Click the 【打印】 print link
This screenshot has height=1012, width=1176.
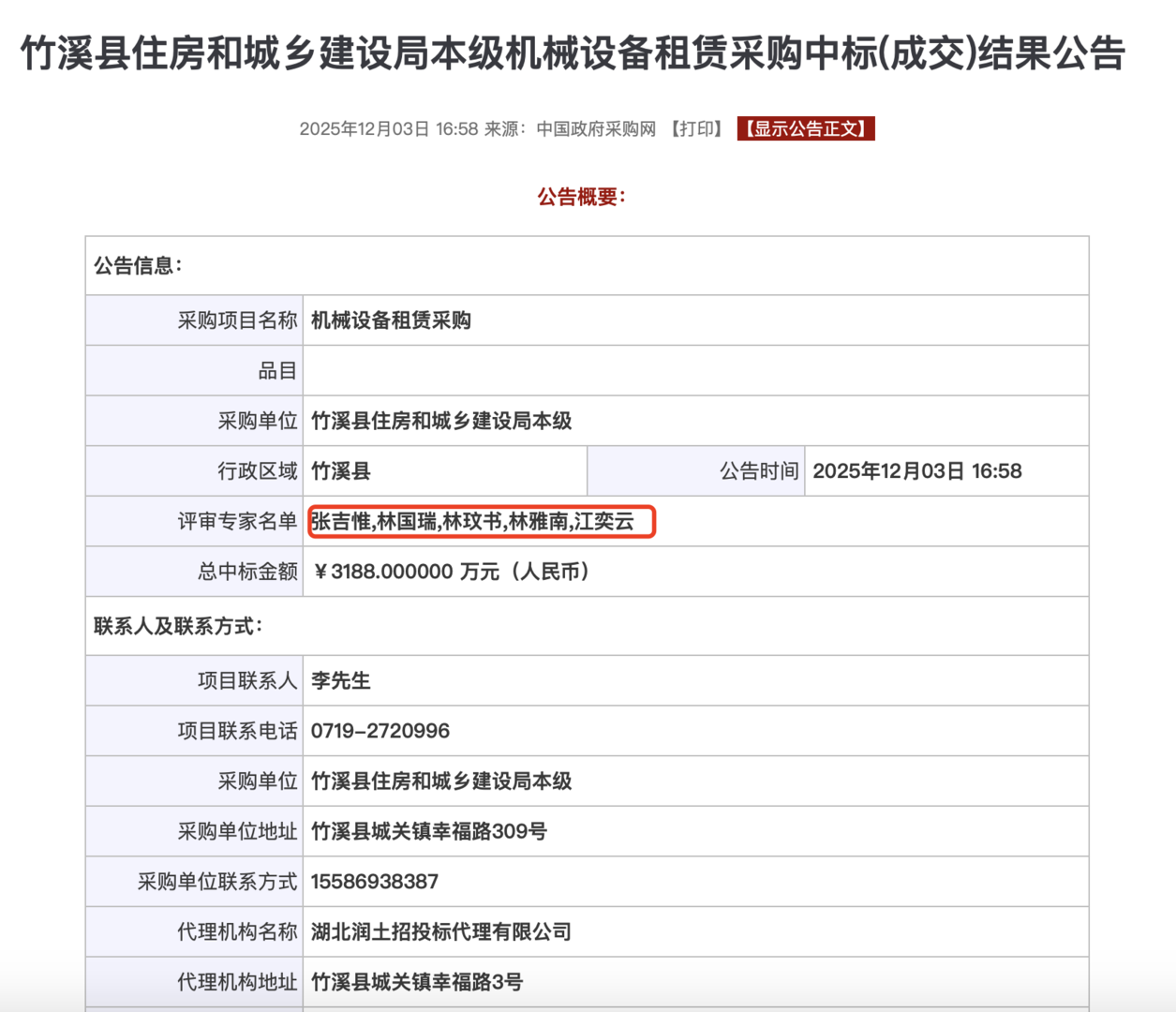pos(697,128)
